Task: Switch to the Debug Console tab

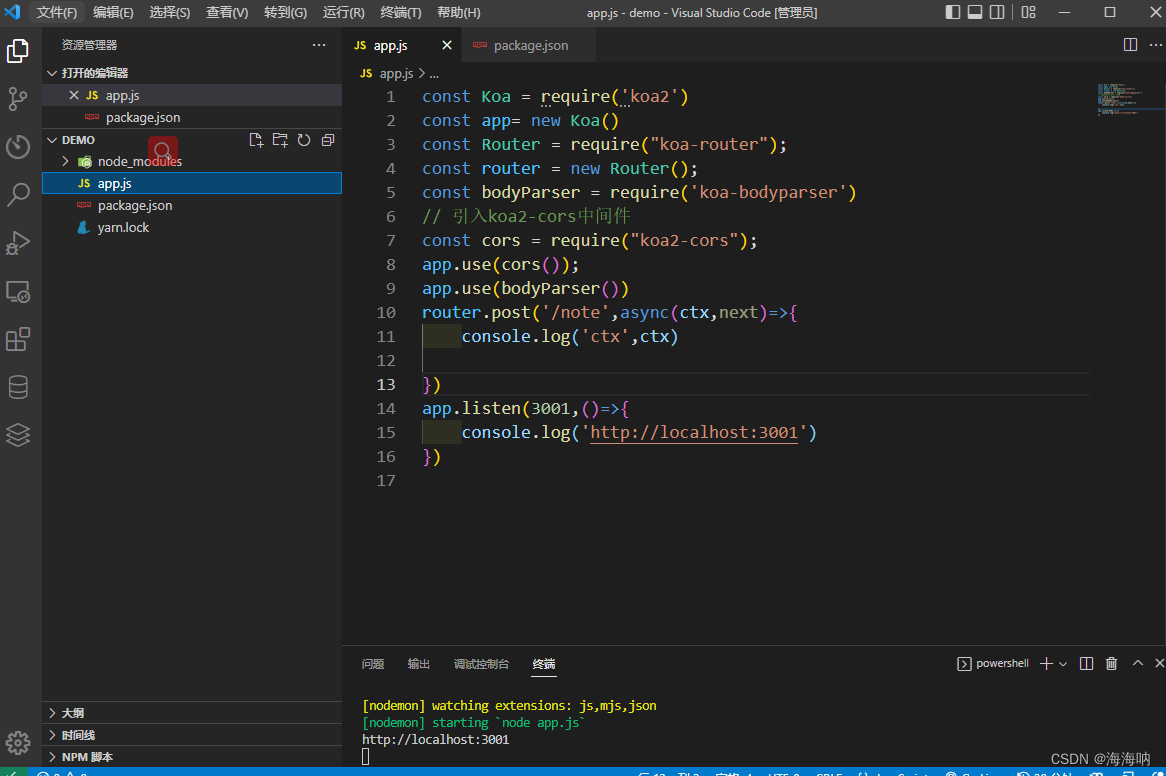Action: (481, 664)
